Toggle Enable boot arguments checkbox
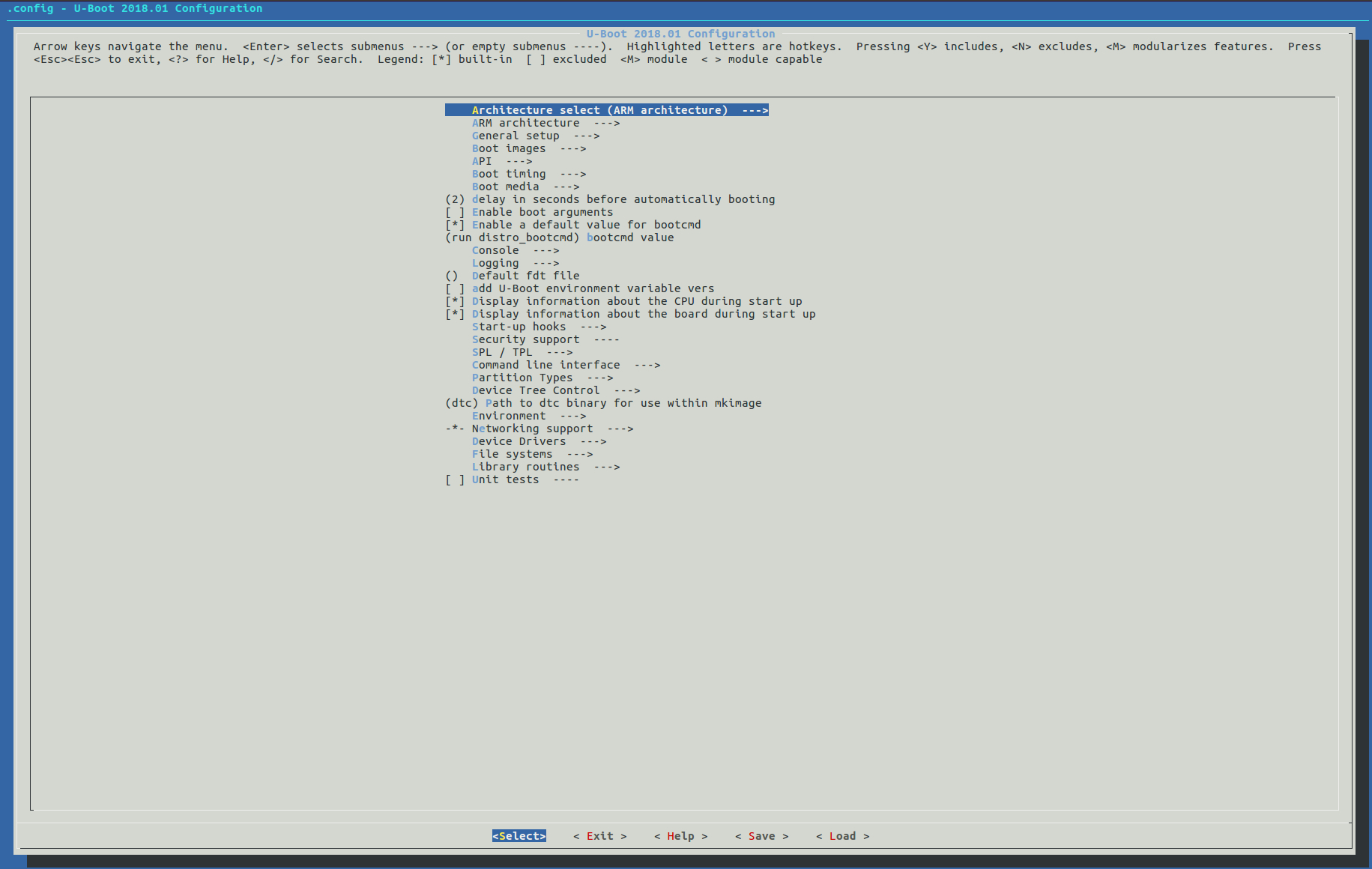The height and width of the screenshot is (869, 1372). (455, 212)
